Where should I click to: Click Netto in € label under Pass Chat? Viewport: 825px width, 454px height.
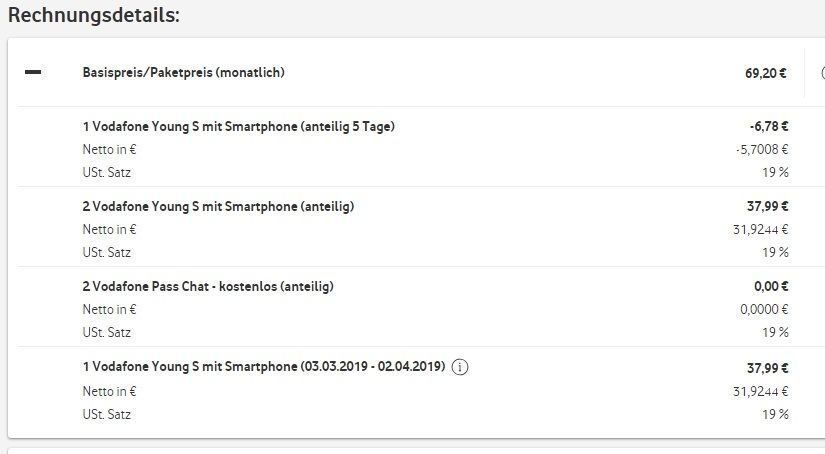pos(109,309)
